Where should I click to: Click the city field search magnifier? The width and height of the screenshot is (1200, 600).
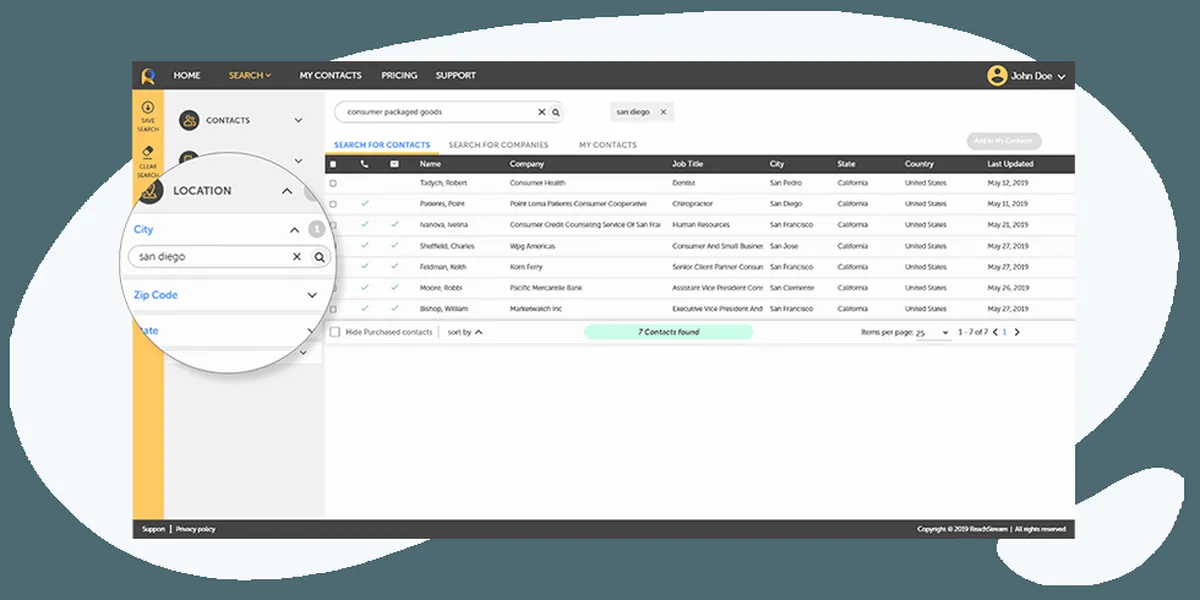coord(319,257)
